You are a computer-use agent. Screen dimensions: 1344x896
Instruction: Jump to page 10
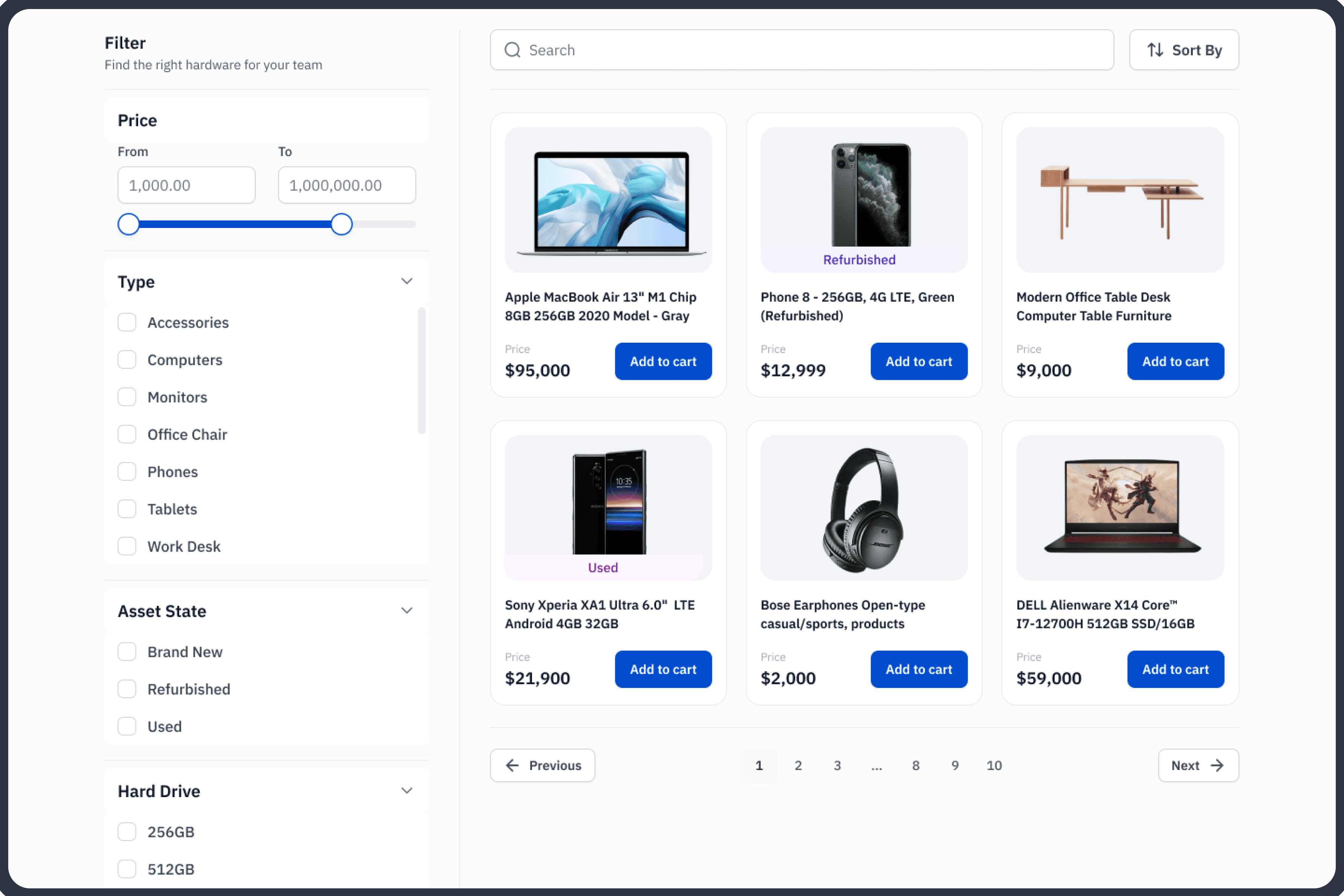pos(994,765)
